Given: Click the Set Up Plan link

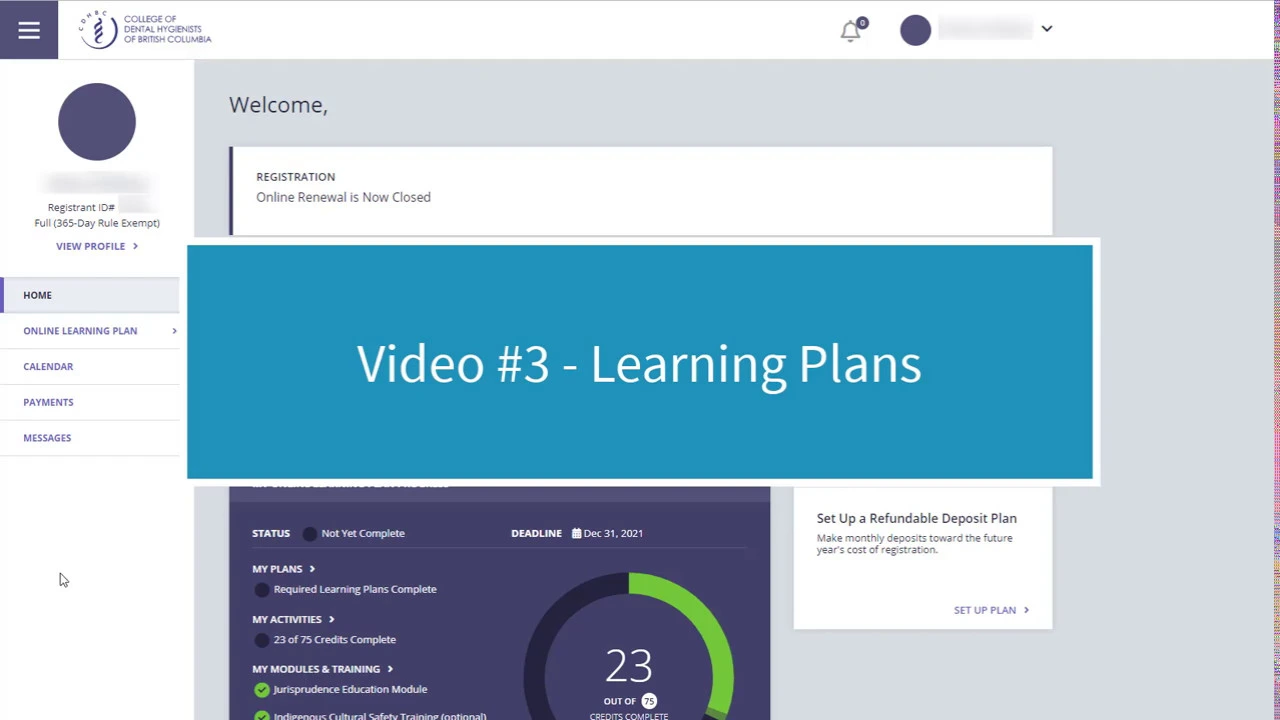Looking at the screenshot, I should pyautogui.click(x=991, y=610).
